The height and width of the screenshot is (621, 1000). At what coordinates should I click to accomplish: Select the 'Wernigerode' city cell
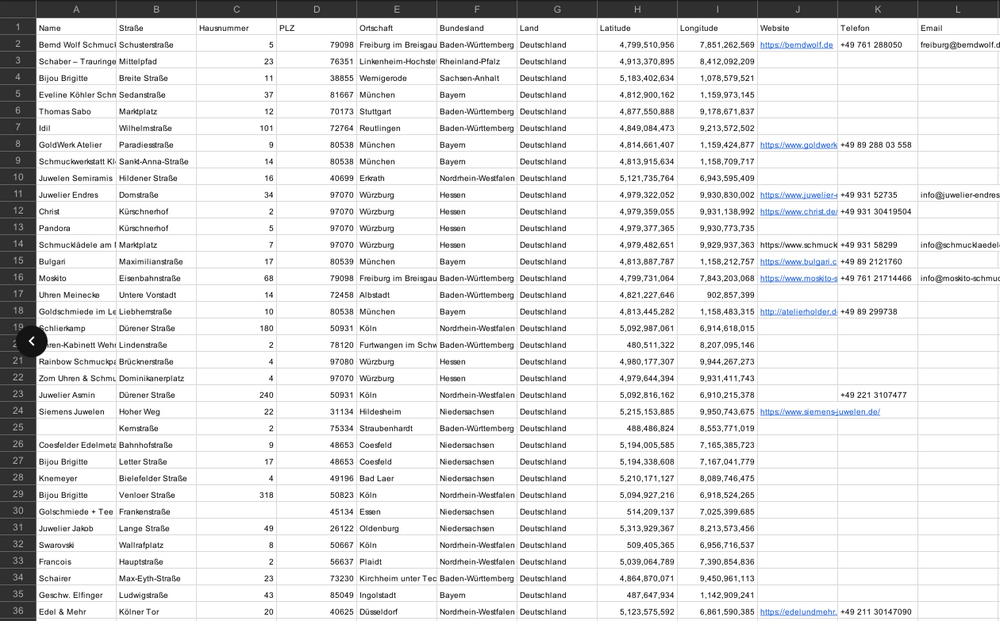(x=397, y=78)
